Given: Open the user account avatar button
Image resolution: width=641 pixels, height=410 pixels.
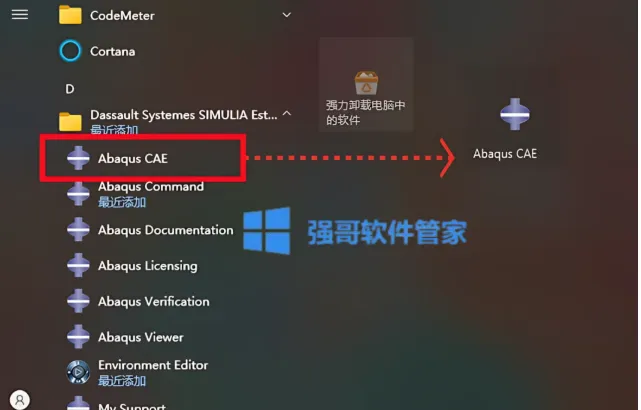Looking at the screenshot, I should tap(20, 399).
